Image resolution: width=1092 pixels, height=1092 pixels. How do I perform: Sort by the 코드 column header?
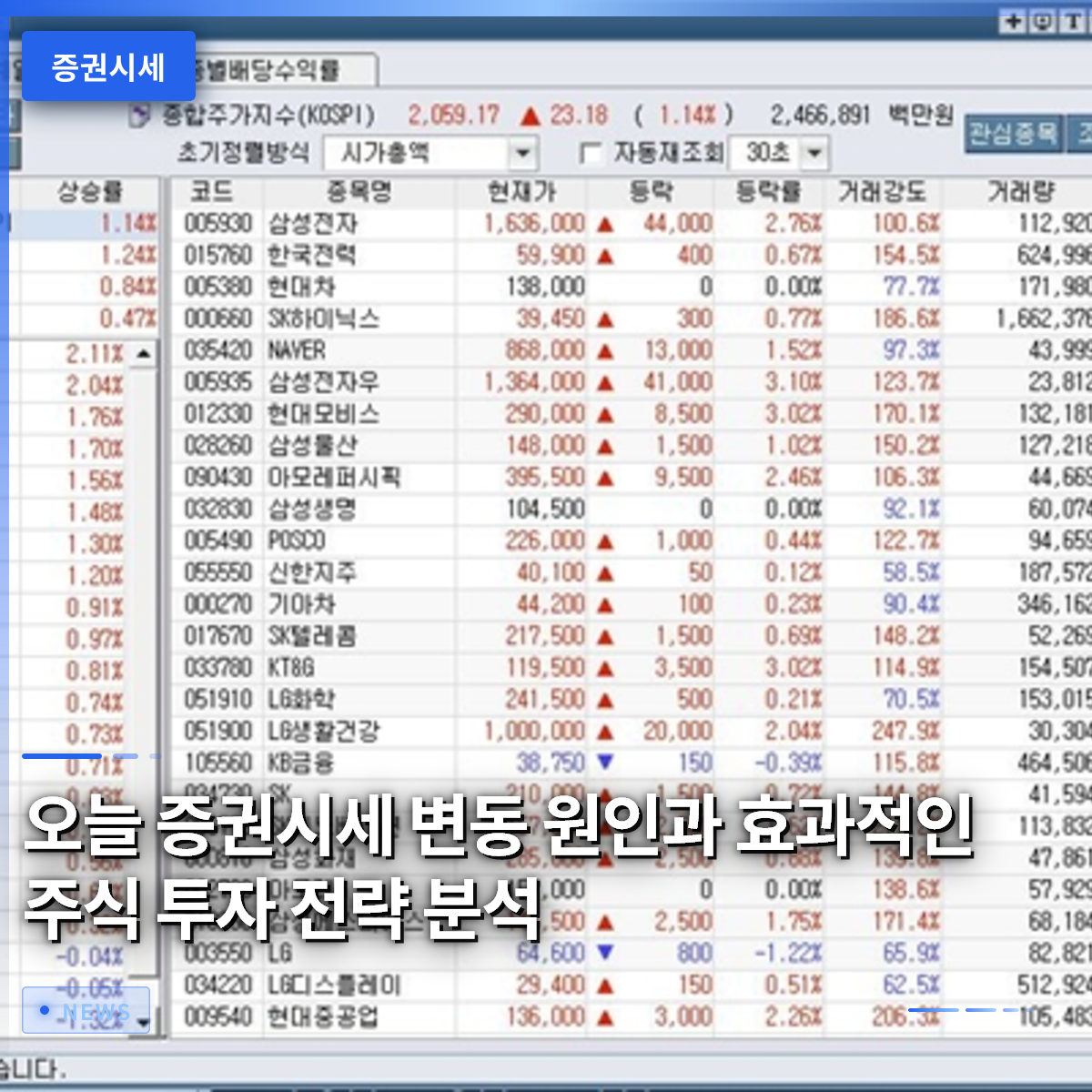(211, 192)
